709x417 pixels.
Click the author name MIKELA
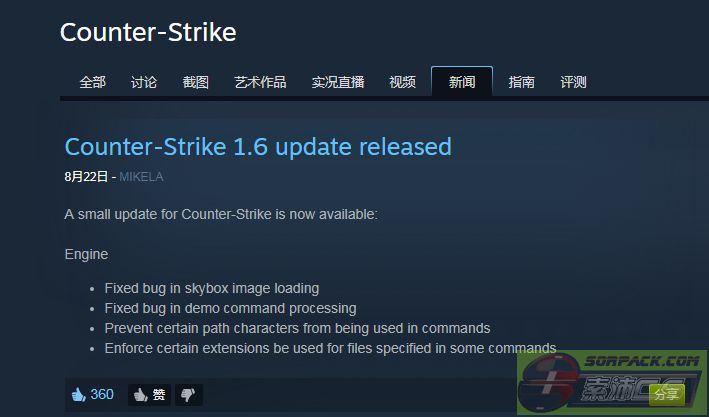point(141,176)
